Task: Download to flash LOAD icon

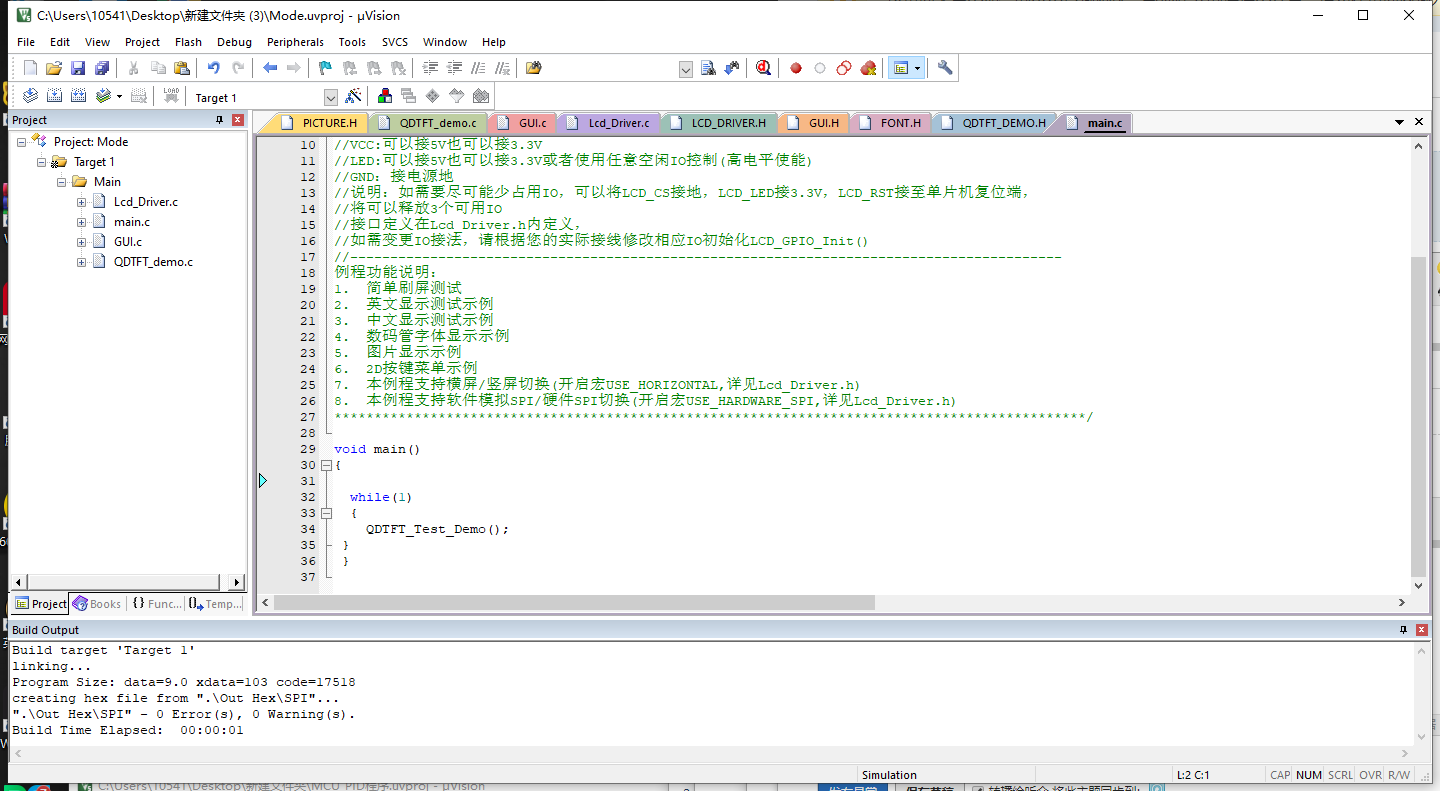Action: click(171, 96)
